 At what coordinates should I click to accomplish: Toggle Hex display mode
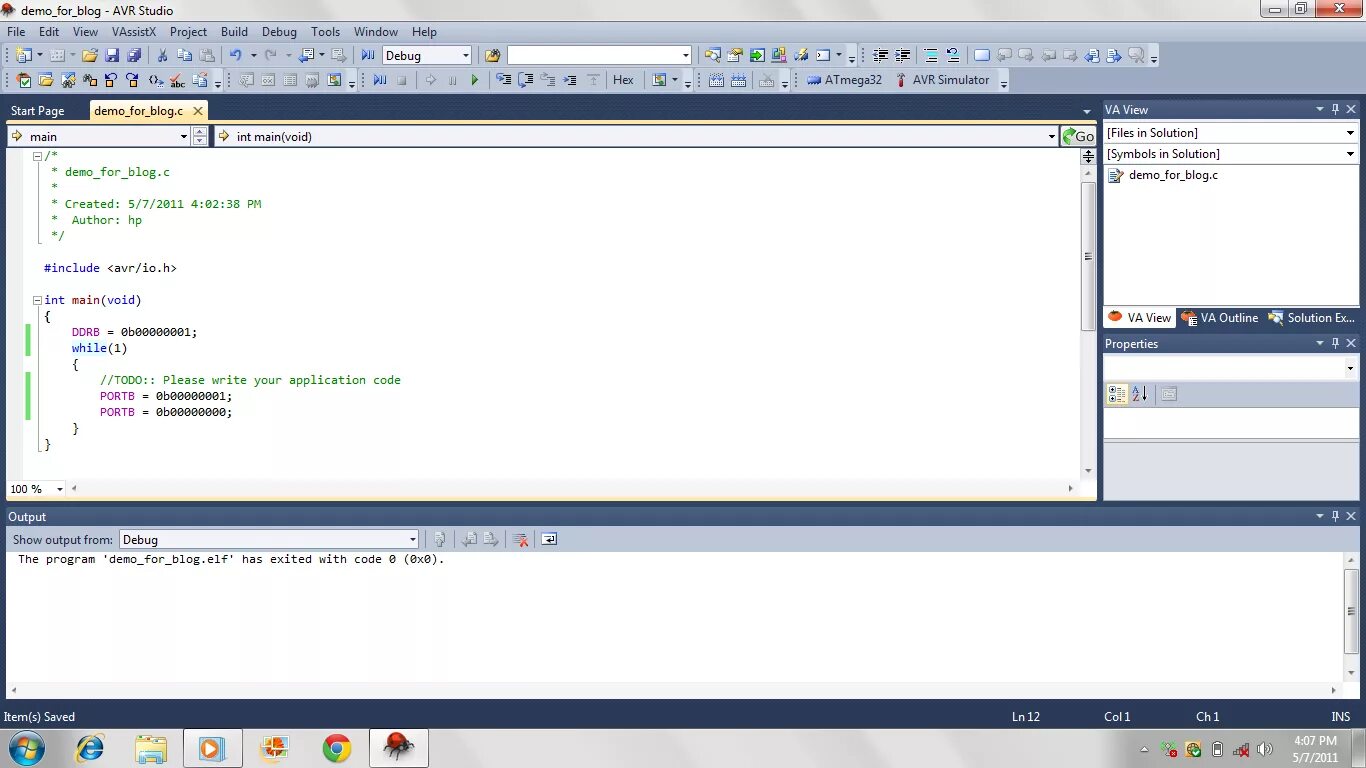623,80
